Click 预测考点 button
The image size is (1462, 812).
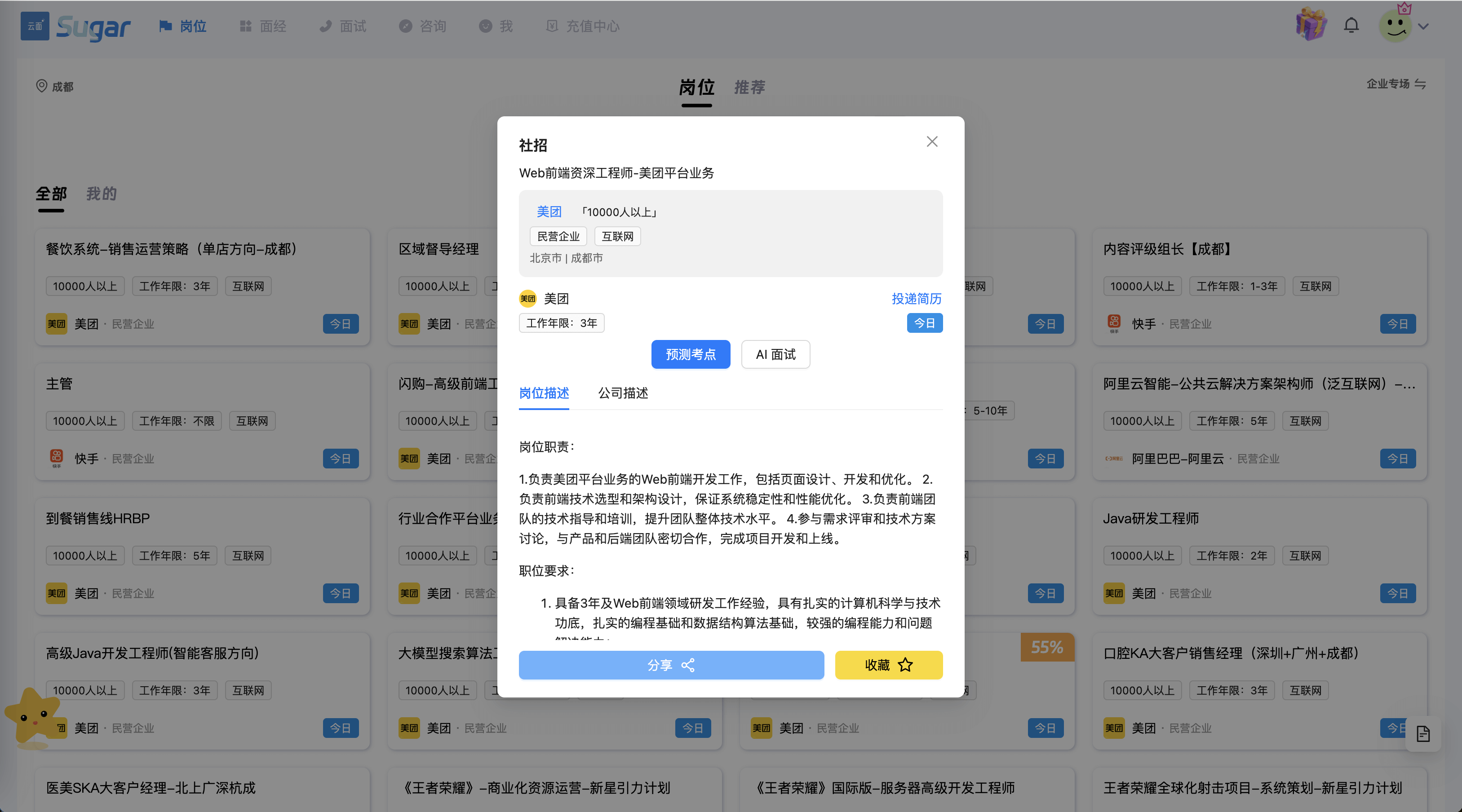(x=691, y=354)
